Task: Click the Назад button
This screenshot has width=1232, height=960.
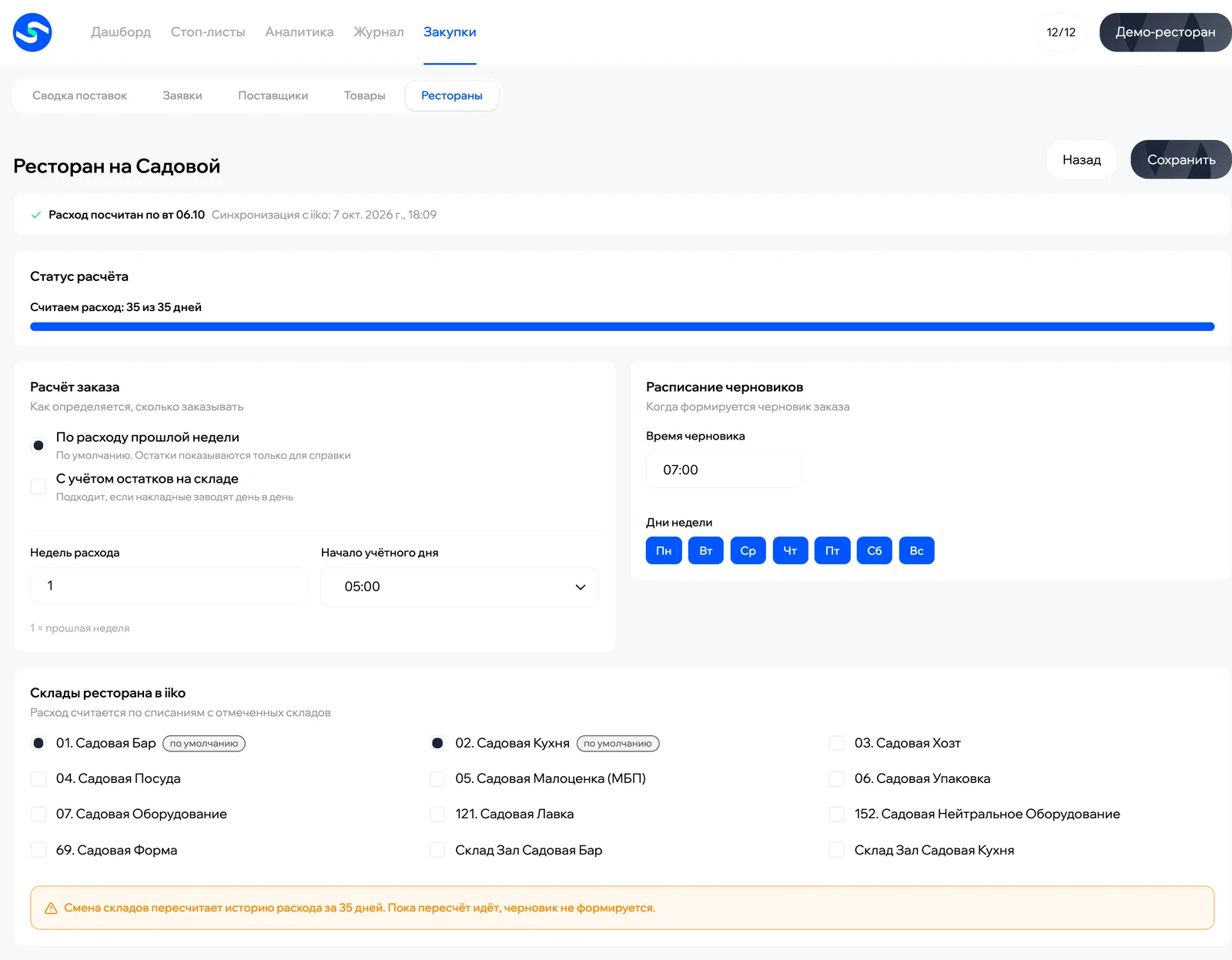Action: (x=1082, y=159)
